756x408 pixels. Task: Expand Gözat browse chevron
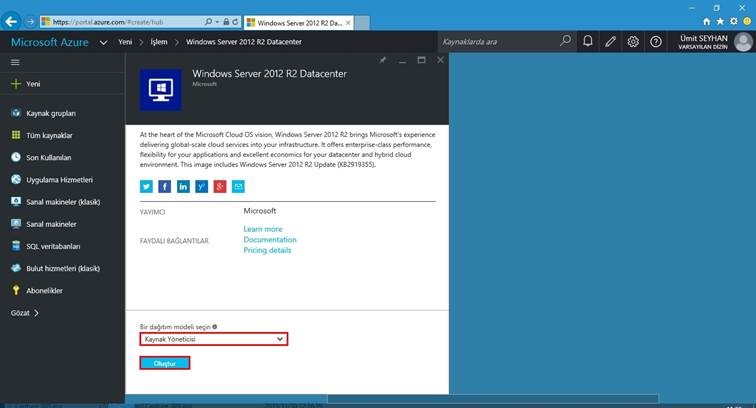tap(36, 313)
